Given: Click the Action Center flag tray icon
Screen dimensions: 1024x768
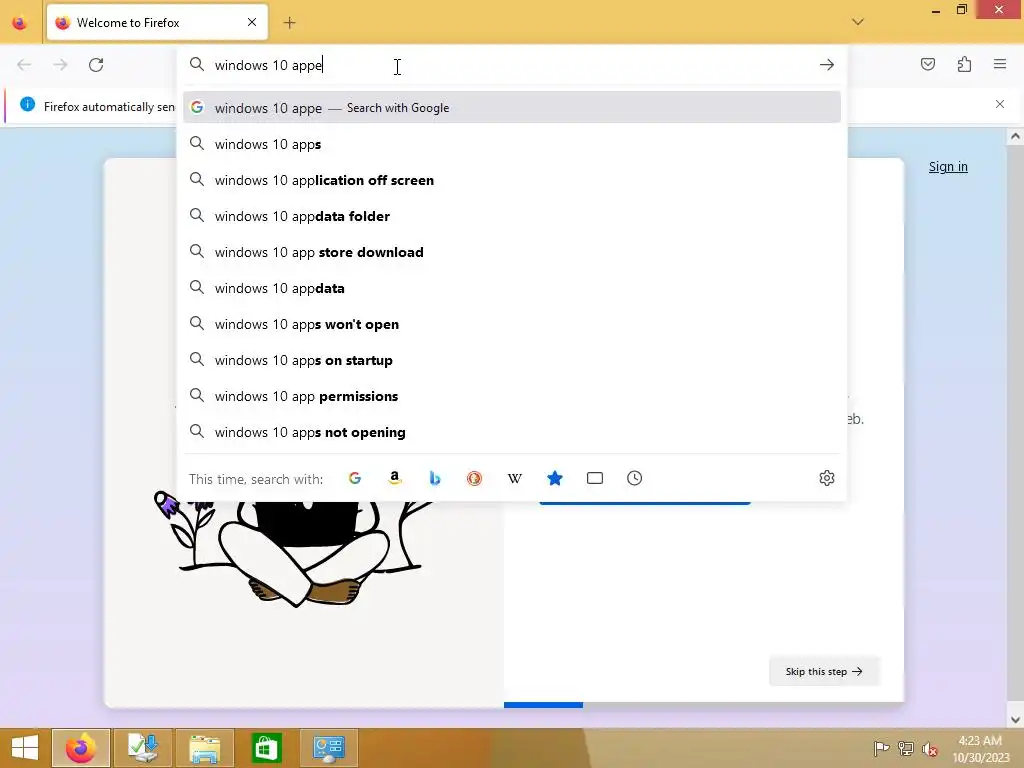Looking at the screenshot, I should click(881, 748).
